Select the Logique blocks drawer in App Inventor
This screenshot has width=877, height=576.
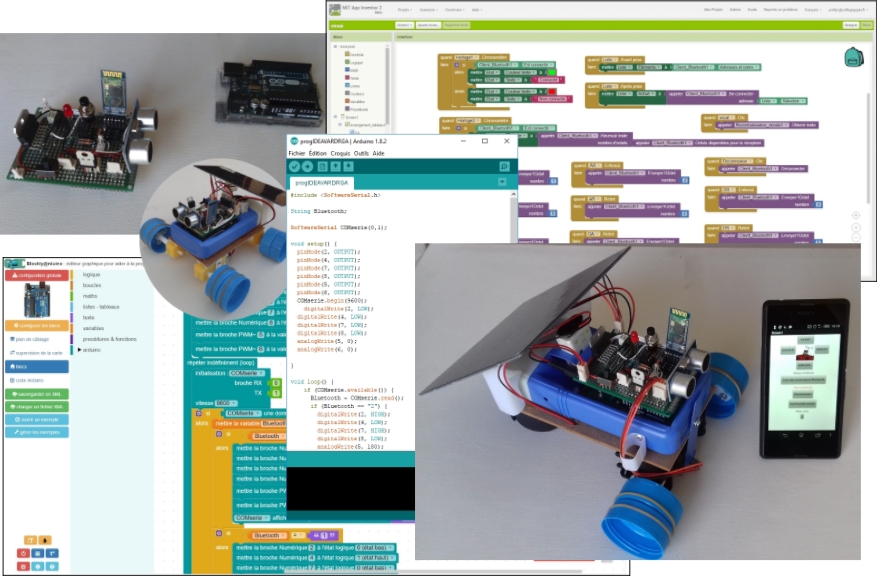[356, 62]
